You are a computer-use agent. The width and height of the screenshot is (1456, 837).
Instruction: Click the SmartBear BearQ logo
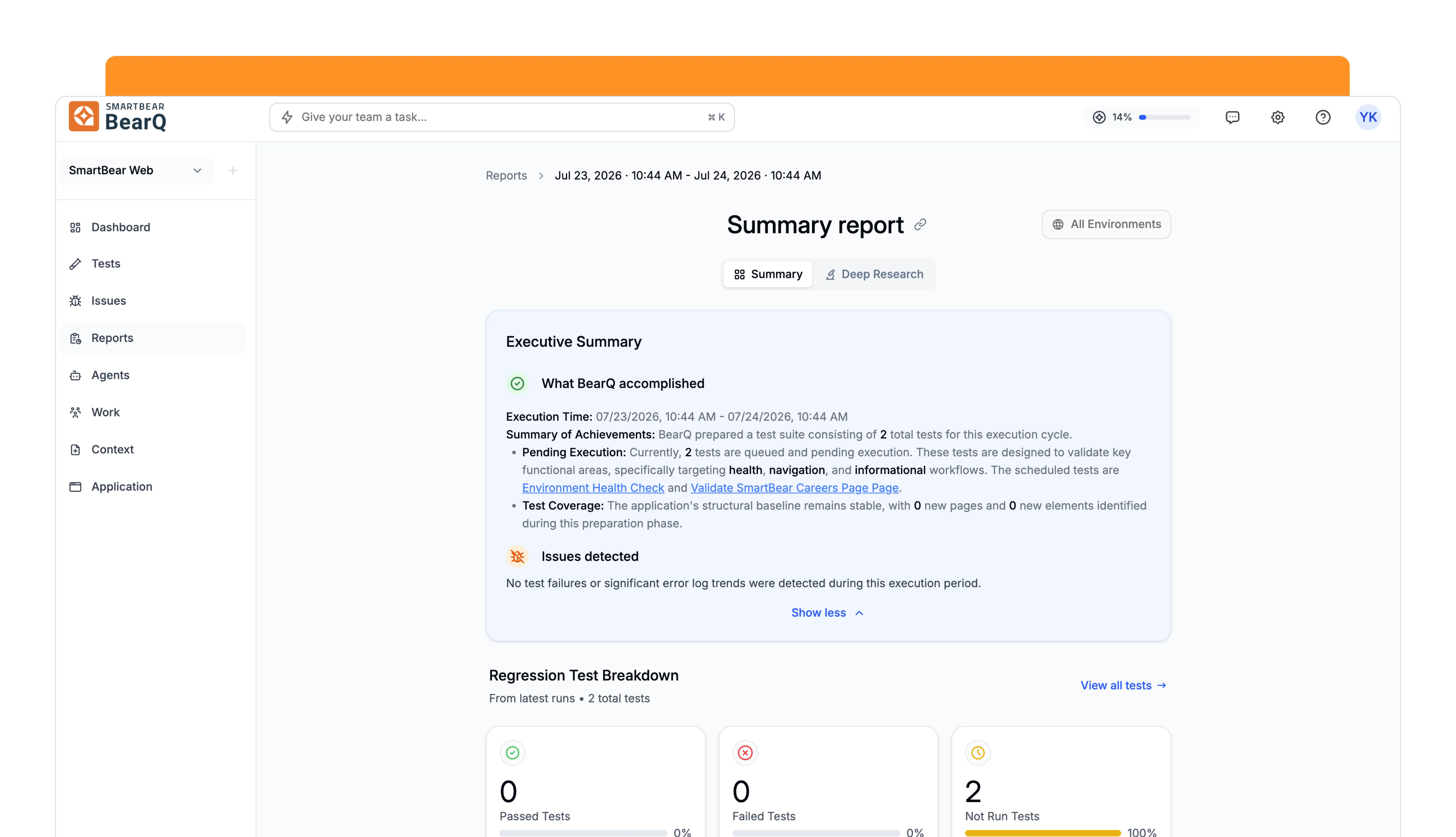[x=118, y=117]
